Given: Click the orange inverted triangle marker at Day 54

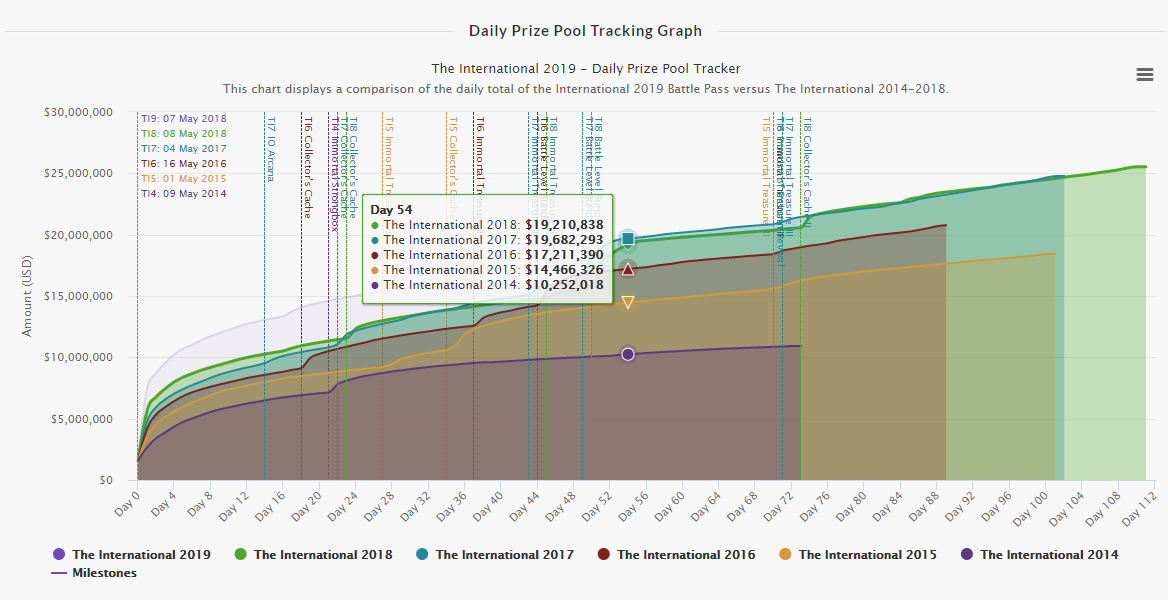Looking at the screenshot, I should click(628, 302).
